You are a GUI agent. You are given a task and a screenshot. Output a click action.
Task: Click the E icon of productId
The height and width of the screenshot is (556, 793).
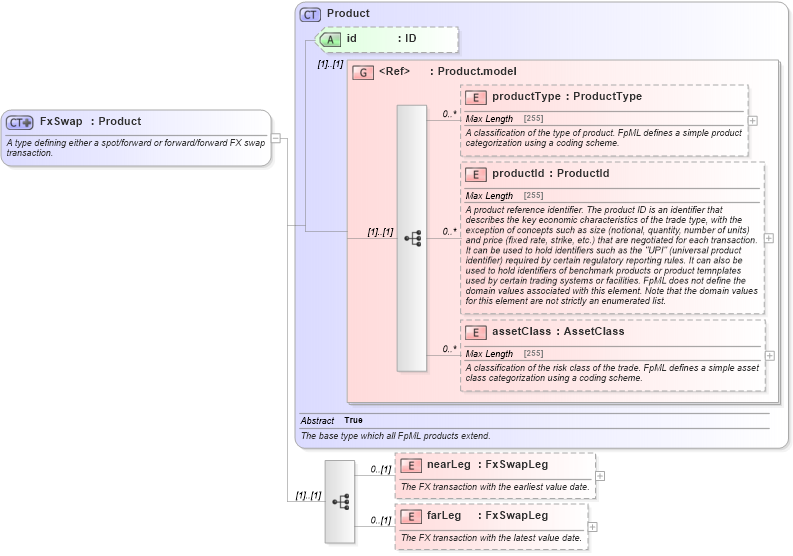coord(476,175)
